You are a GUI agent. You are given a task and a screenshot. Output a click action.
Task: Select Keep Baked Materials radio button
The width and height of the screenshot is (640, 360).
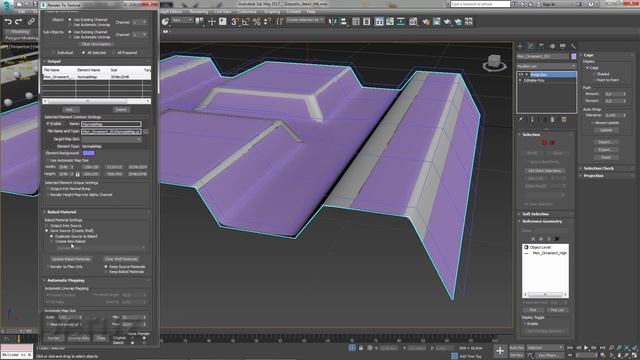[106, 272]
